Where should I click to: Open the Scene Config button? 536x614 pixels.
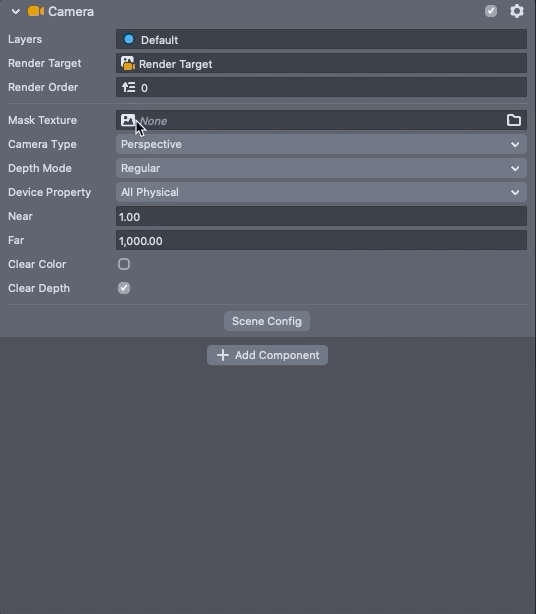coord(267,321)
